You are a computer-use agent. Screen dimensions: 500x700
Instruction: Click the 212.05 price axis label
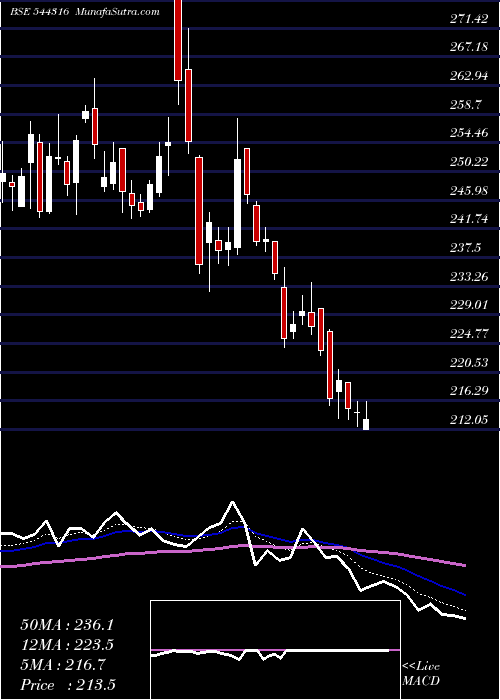(469, 420)
